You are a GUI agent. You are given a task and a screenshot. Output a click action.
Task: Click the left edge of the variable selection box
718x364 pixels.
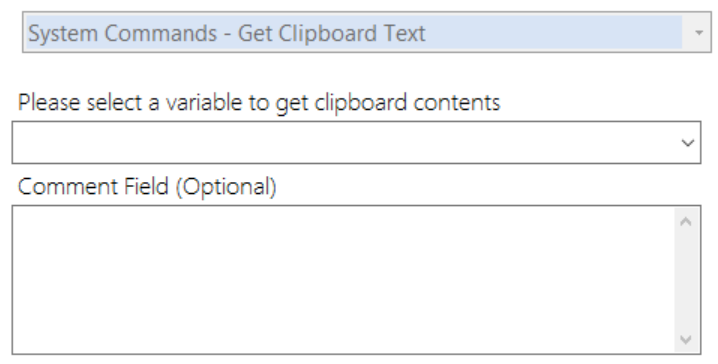click(16, 142)
